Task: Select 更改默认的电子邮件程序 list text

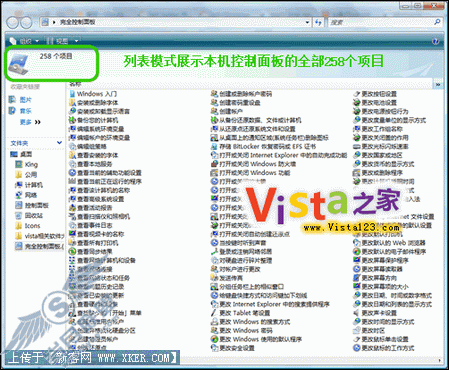Action: pos(394,252)
